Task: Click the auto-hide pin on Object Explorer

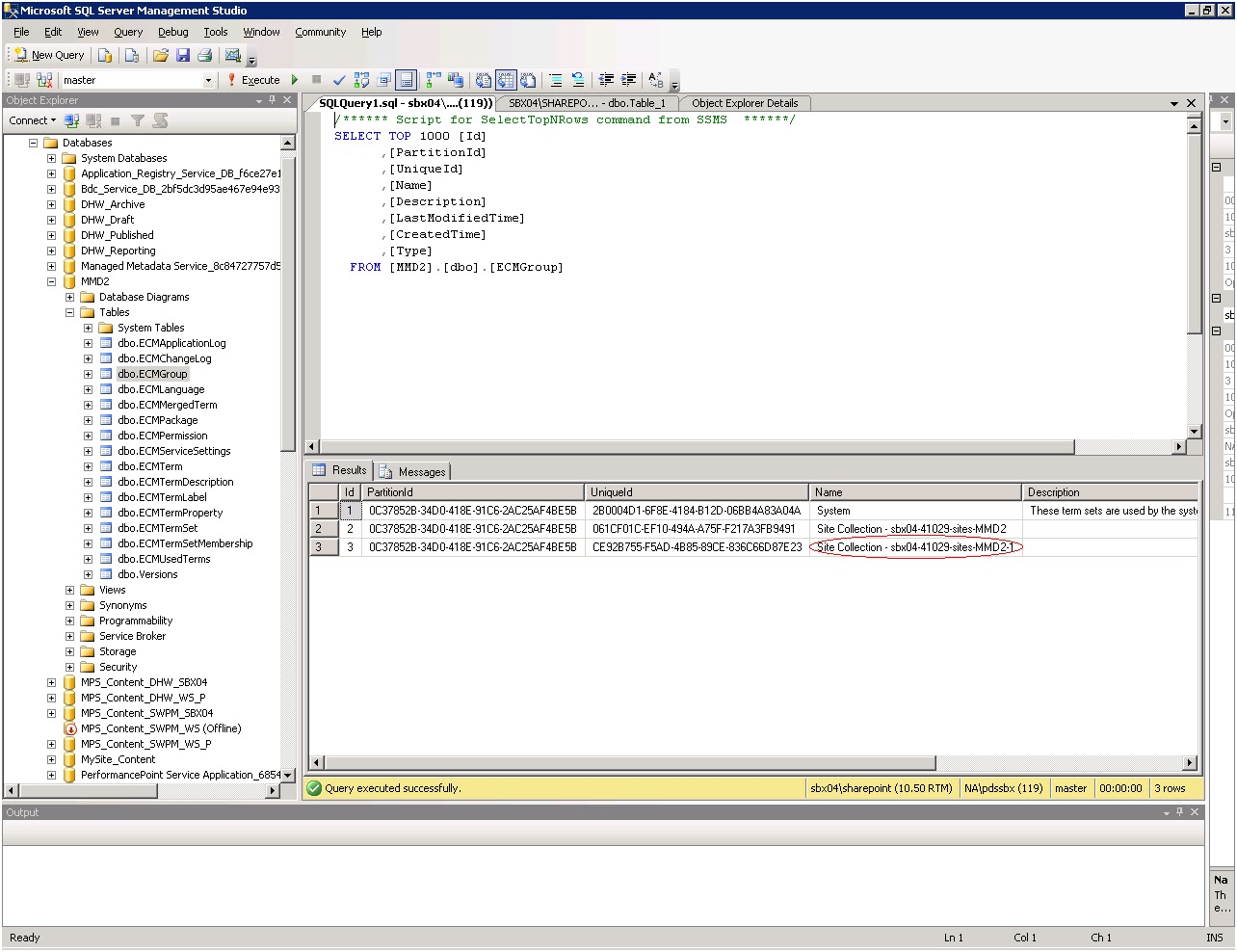Action: click(273, 100)
